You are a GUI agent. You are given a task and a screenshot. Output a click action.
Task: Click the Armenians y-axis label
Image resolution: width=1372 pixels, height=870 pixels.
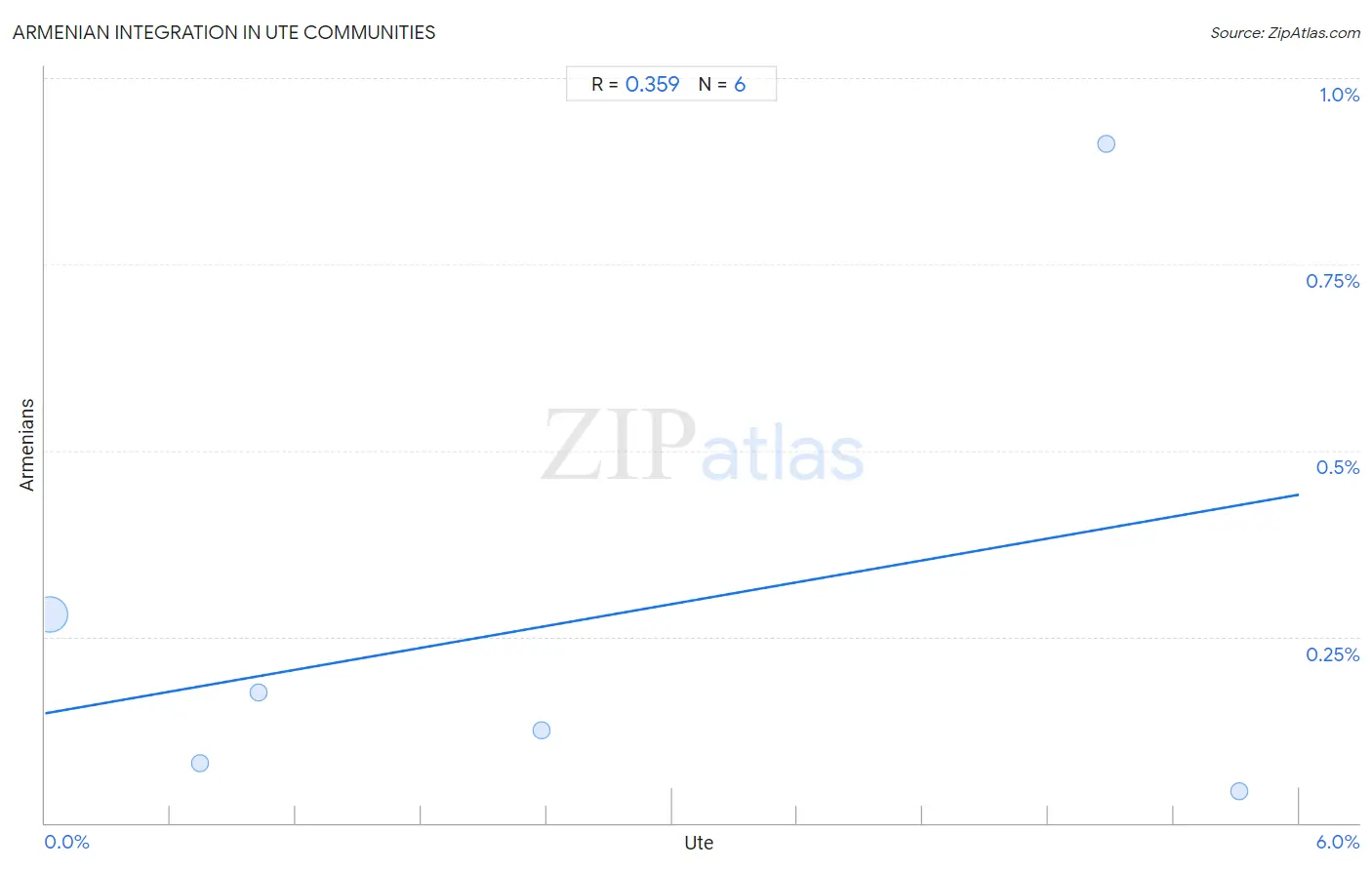(26, 445)
